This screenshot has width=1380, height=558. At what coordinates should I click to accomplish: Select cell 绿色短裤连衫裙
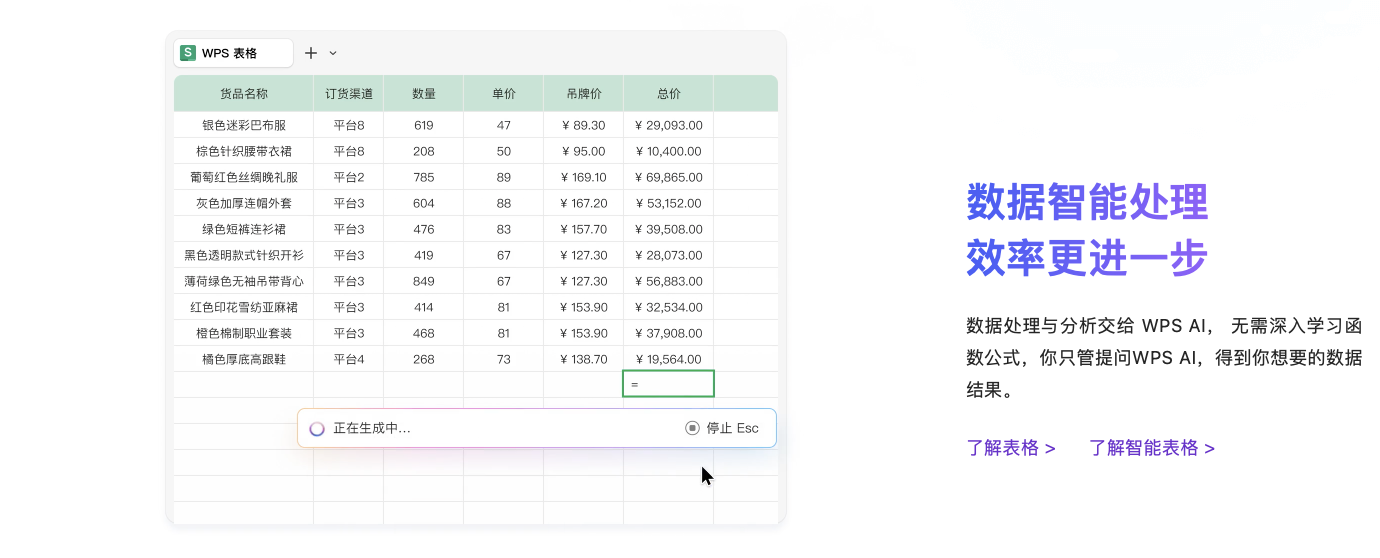point(244,229)
